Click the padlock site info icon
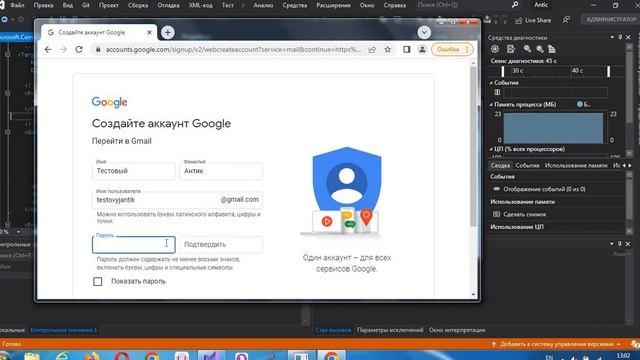Viewport: 640px width, 360px height. pos(98,50)
